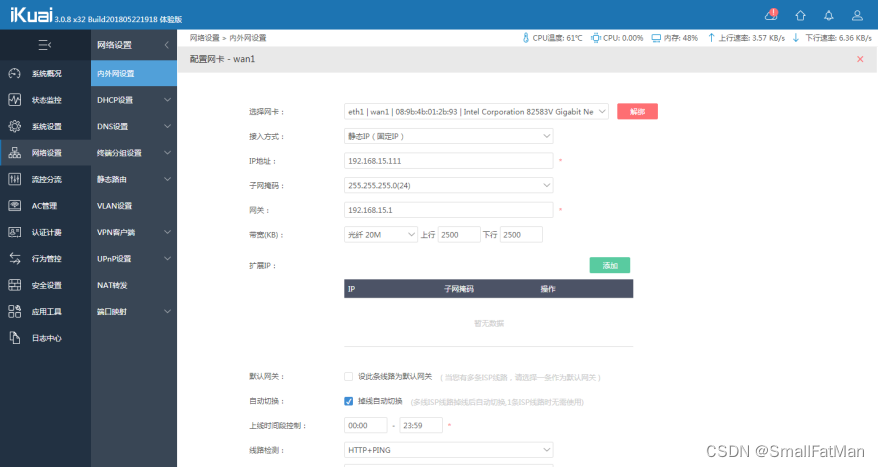Click the iKuai logo
The image size is (879, 467).
pyautogui.click(x=31, y=15)
